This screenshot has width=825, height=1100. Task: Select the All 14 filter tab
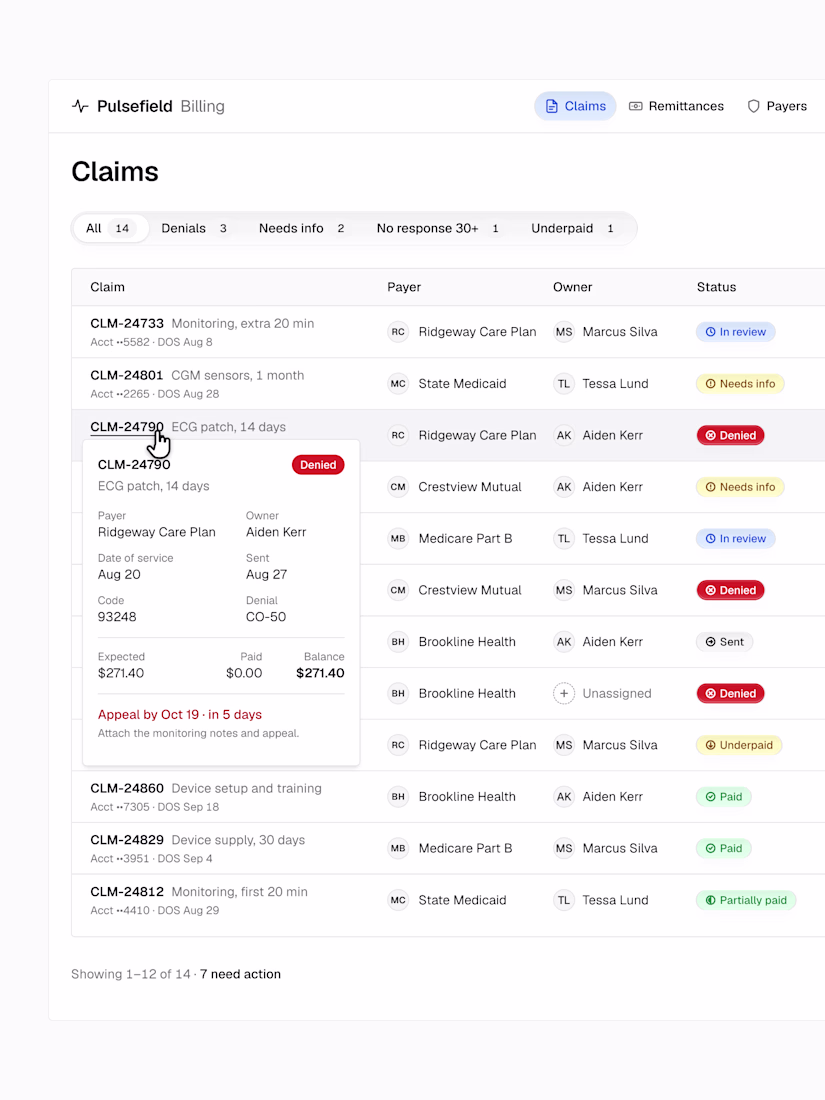(111, 228)
